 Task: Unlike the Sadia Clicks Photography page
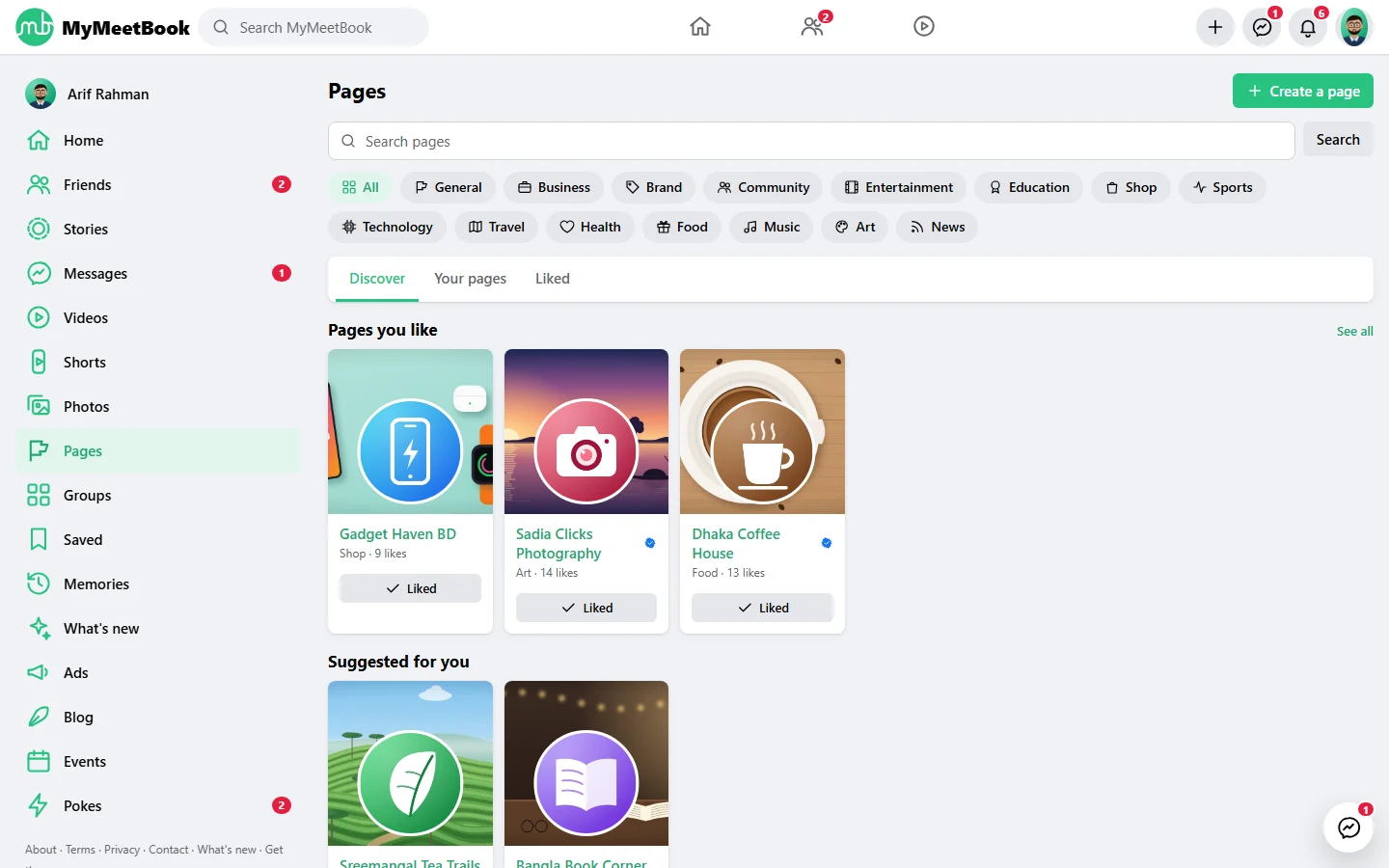click(586, 608)
